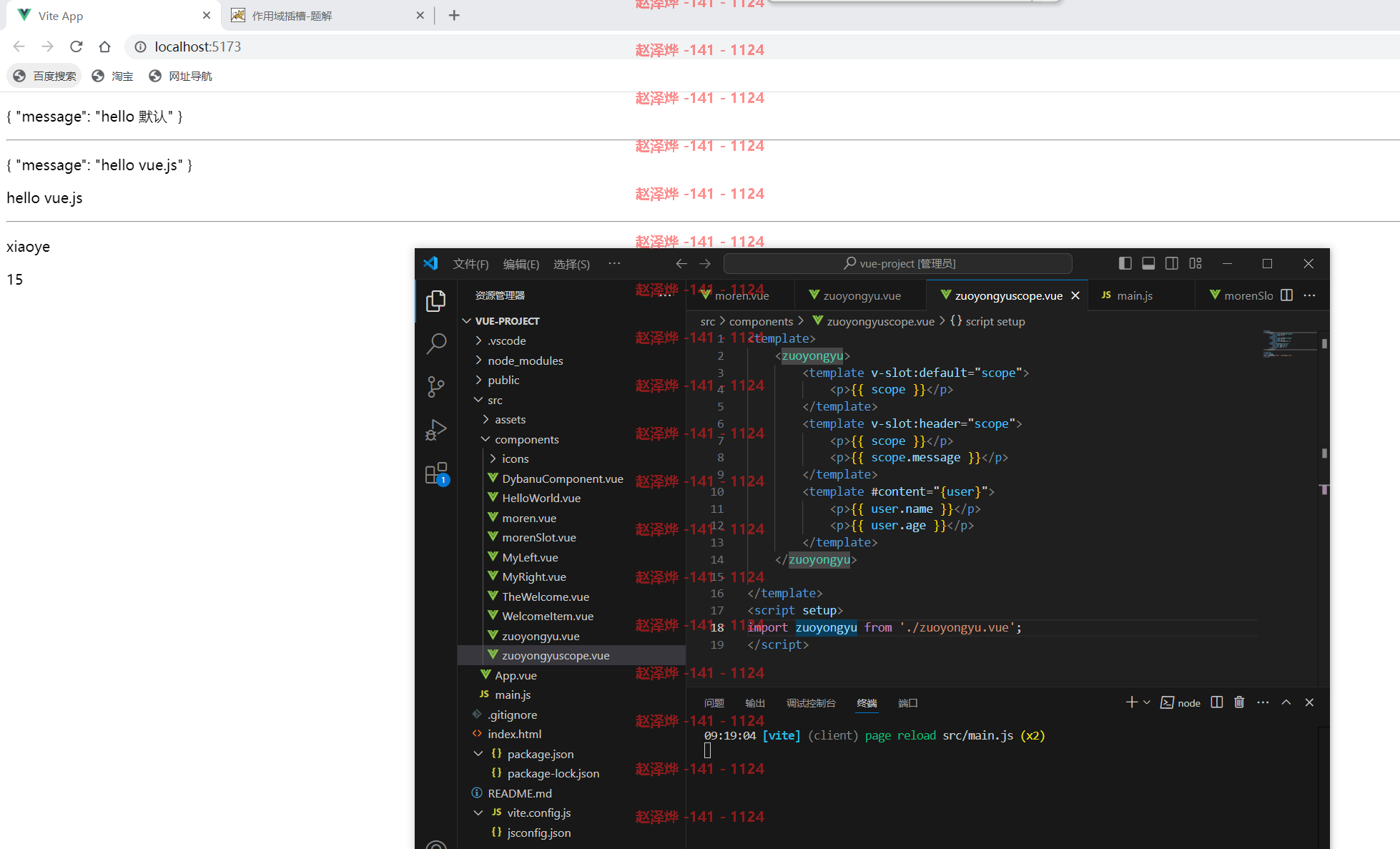Collapse the vite.config.js nested files
The image size is (1400, 849).
(478, 813)
